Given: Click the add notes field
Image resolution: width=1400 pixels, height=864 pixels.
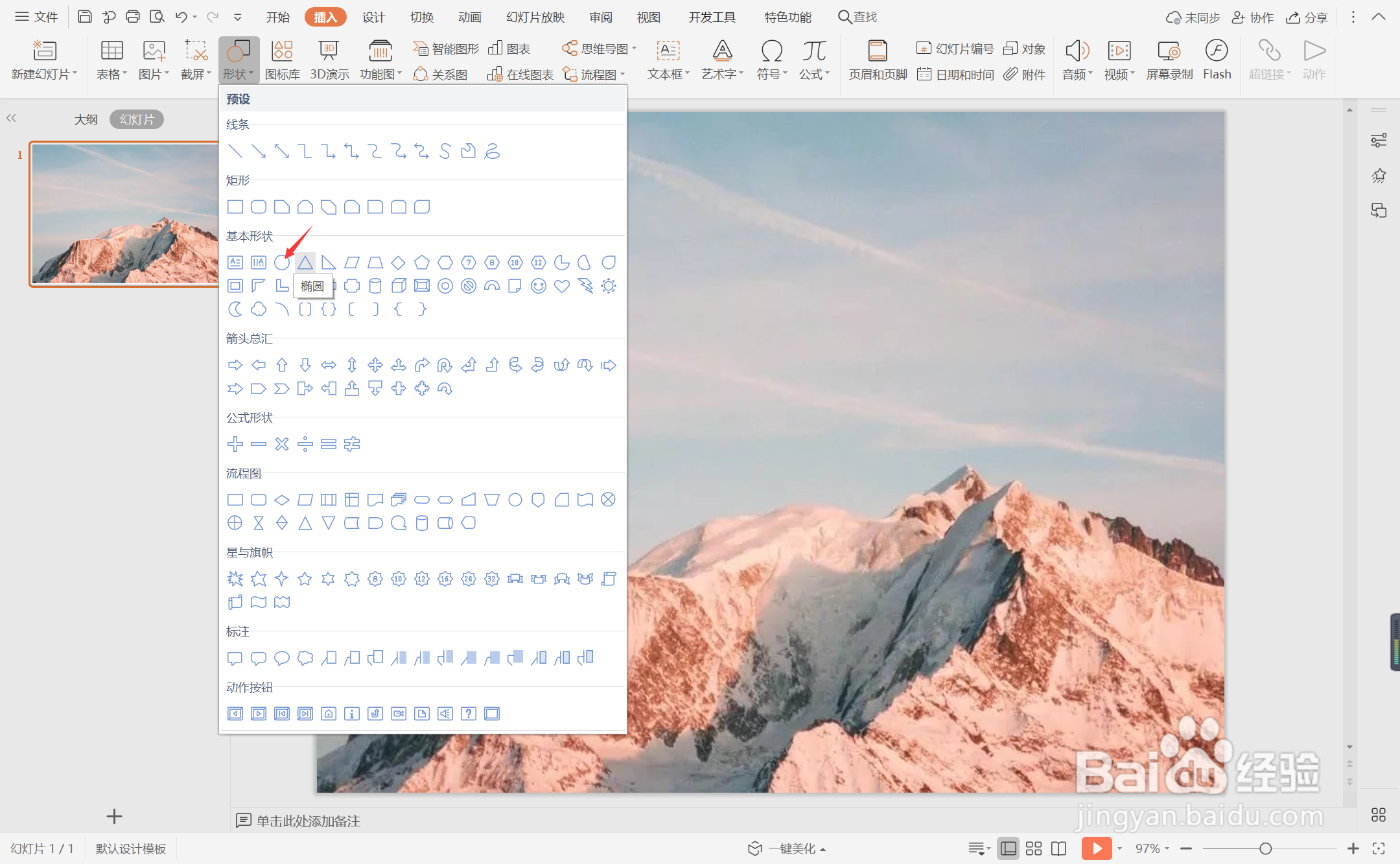Looking at the screenshot, I should tap(308, 821).
